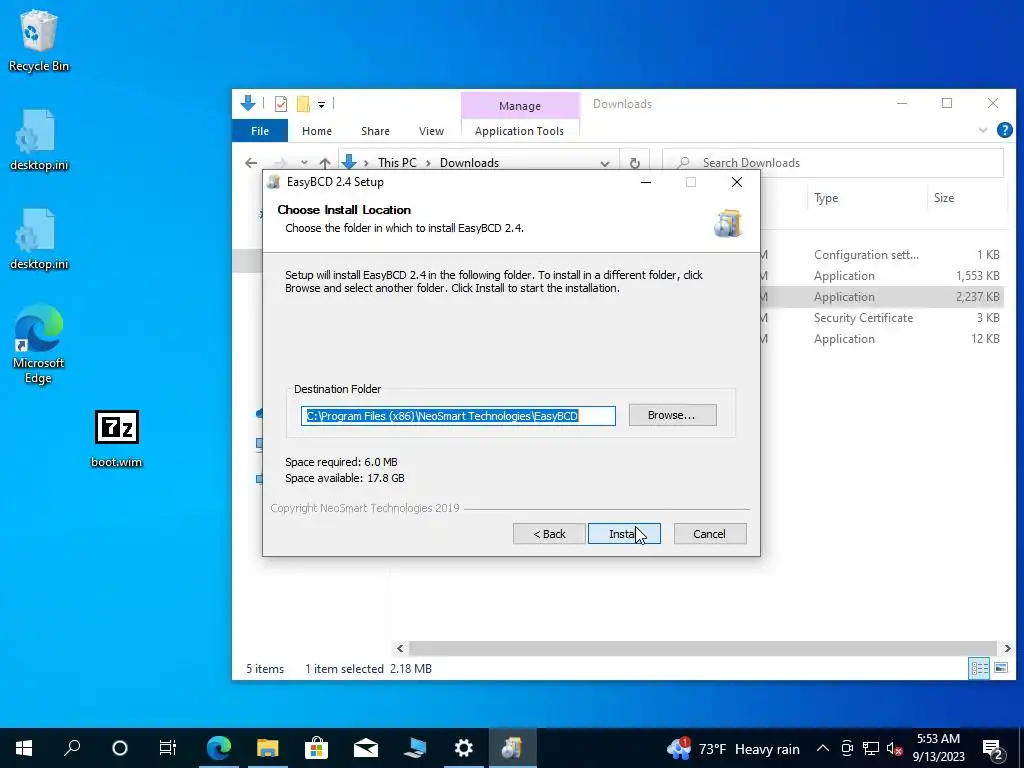Click the horizontal scrollbar in Explorer

(703, 648)
